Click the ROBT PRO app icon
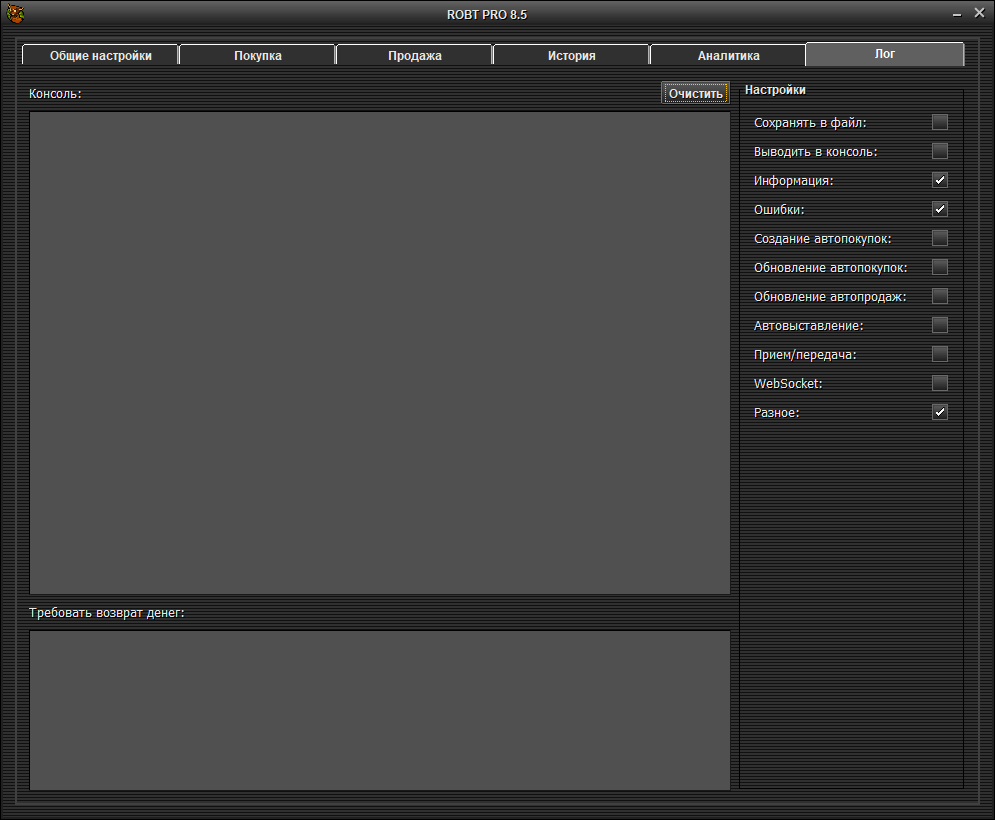The height and width of the screenshot is (820, 995). coord(15,14)
